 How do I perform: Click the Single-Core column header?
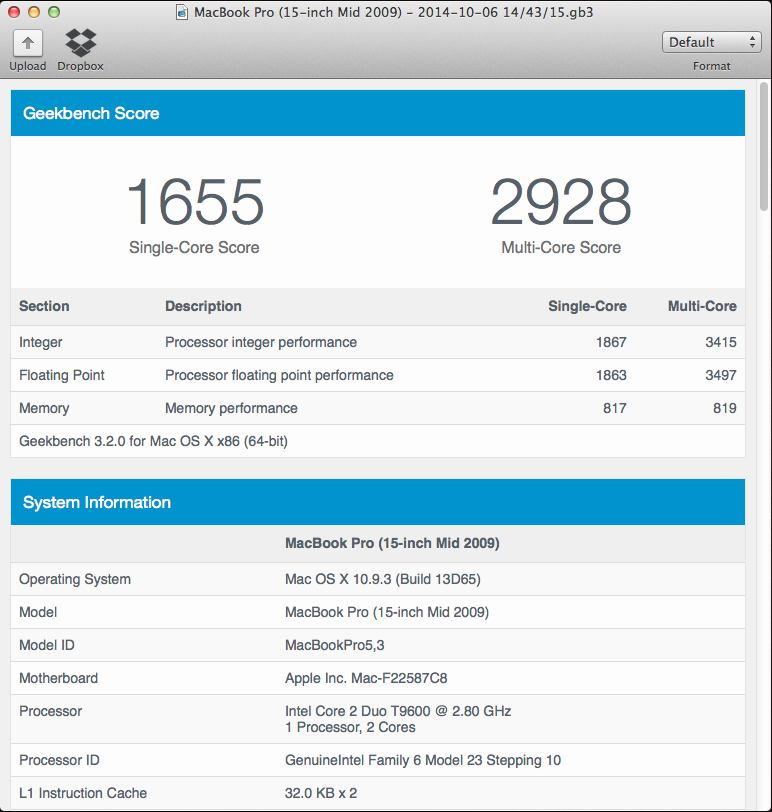pyautogui.click(x=587, y=306)
